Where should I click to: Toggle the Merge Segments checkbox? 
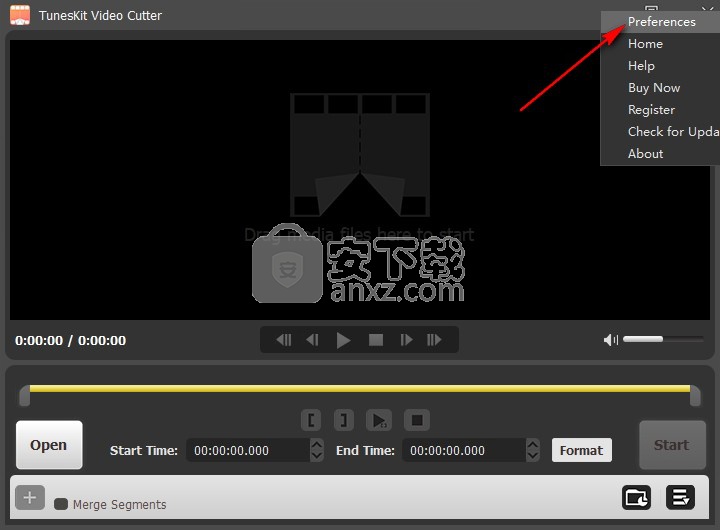tap(61, 504)
